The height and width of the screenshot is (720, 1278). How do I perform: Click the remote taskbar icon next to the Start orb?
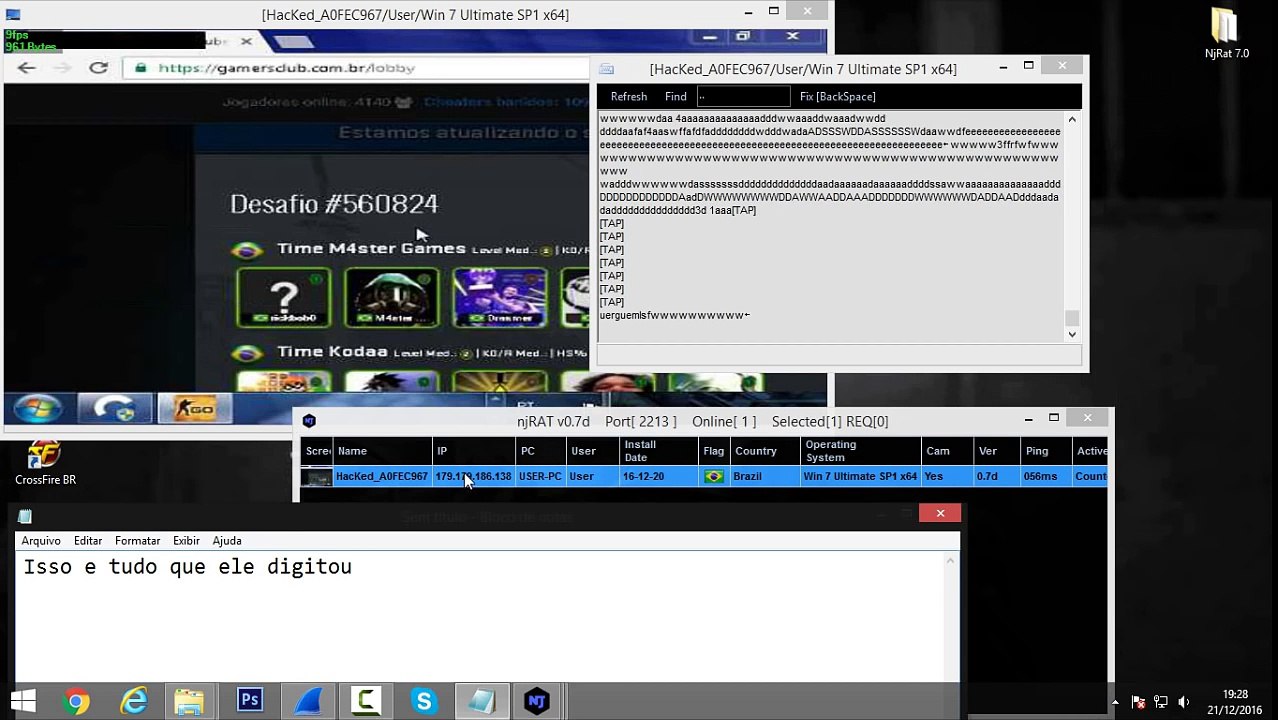114,409
